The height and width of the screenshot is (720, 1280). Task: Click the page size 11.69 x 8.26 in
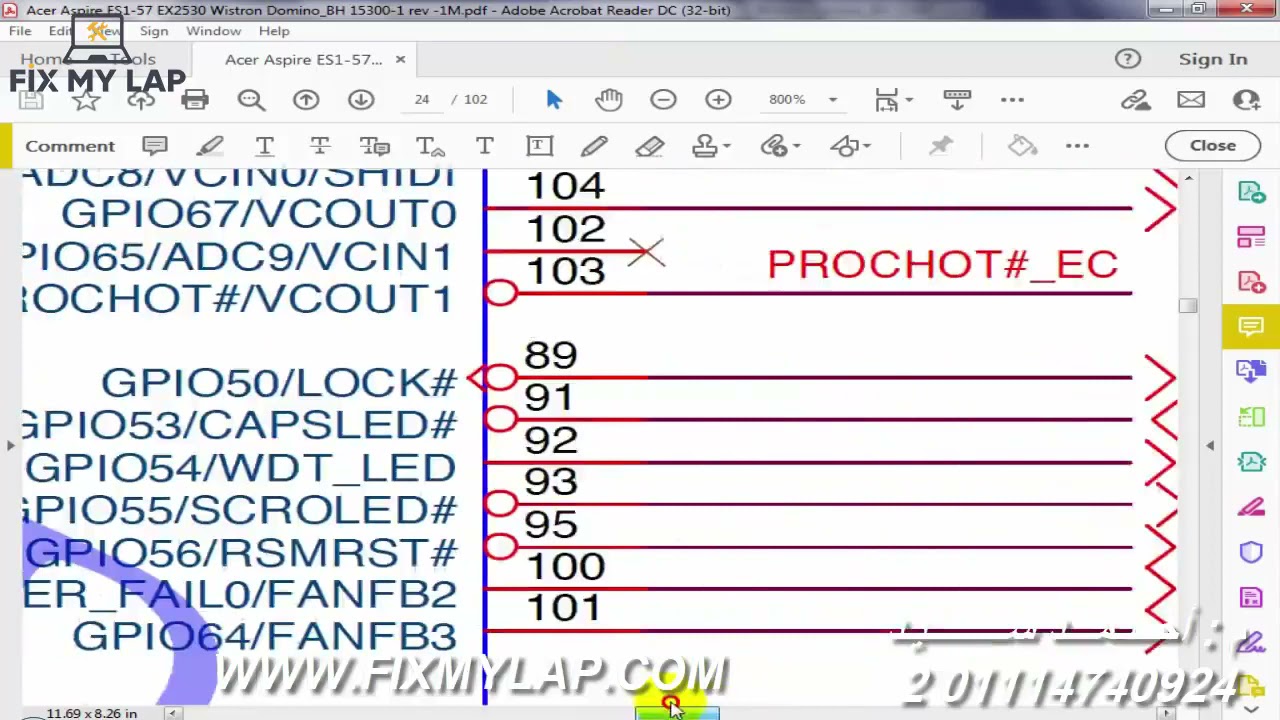91,713
